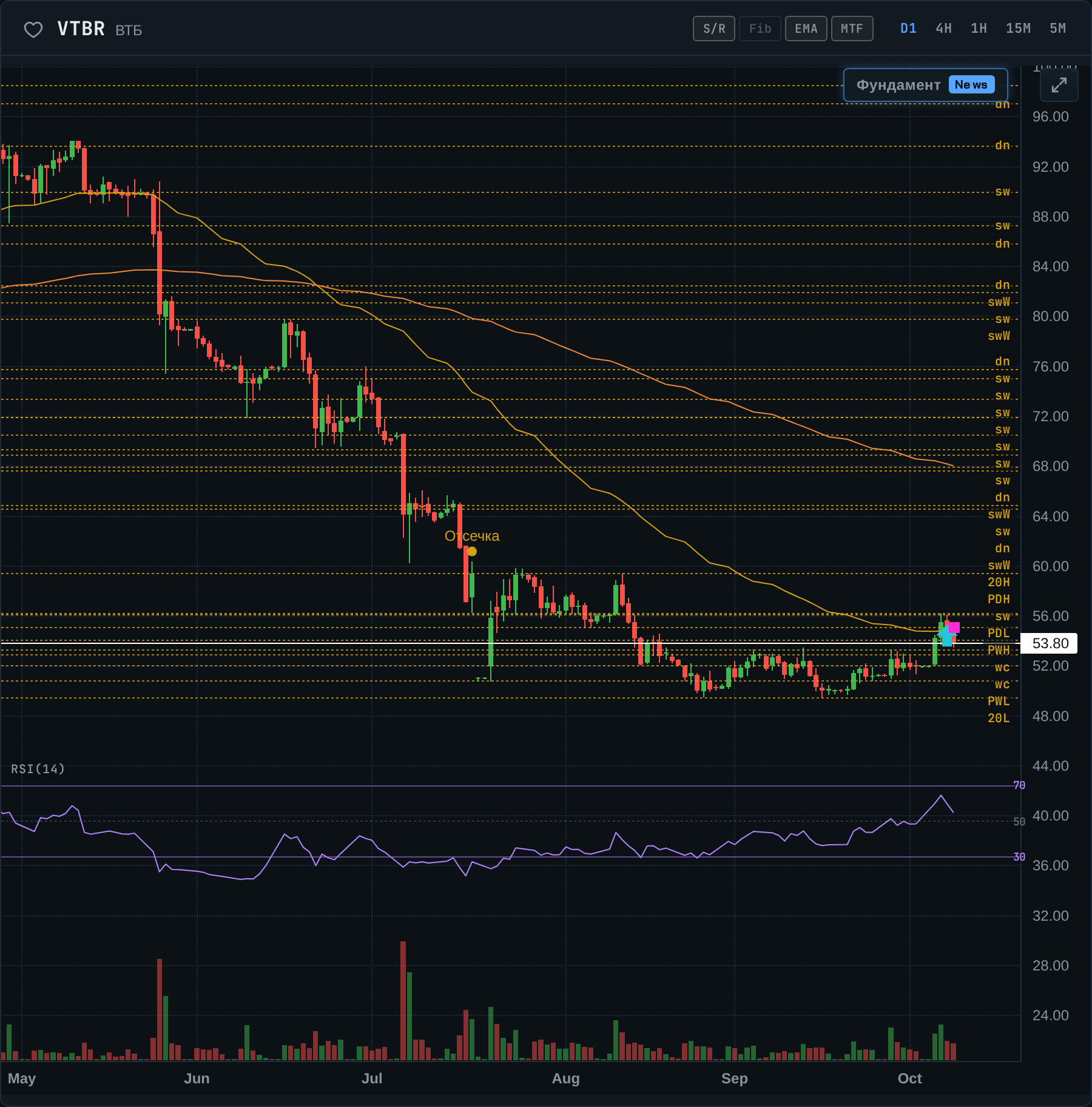Viewport: 1092px width, 1107px height.
Task: Click the Aug date label on time axis
Action: [x=565, y=1078]
